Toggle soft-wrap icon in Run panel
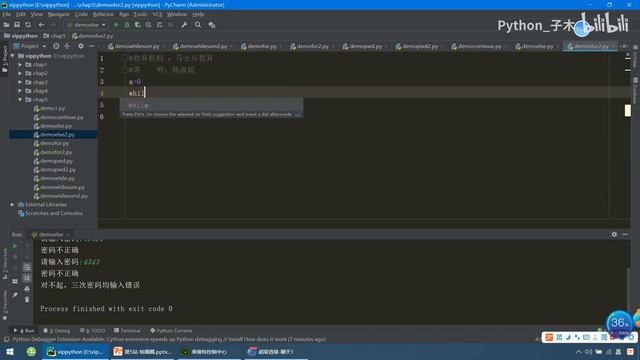 [27, 267]
